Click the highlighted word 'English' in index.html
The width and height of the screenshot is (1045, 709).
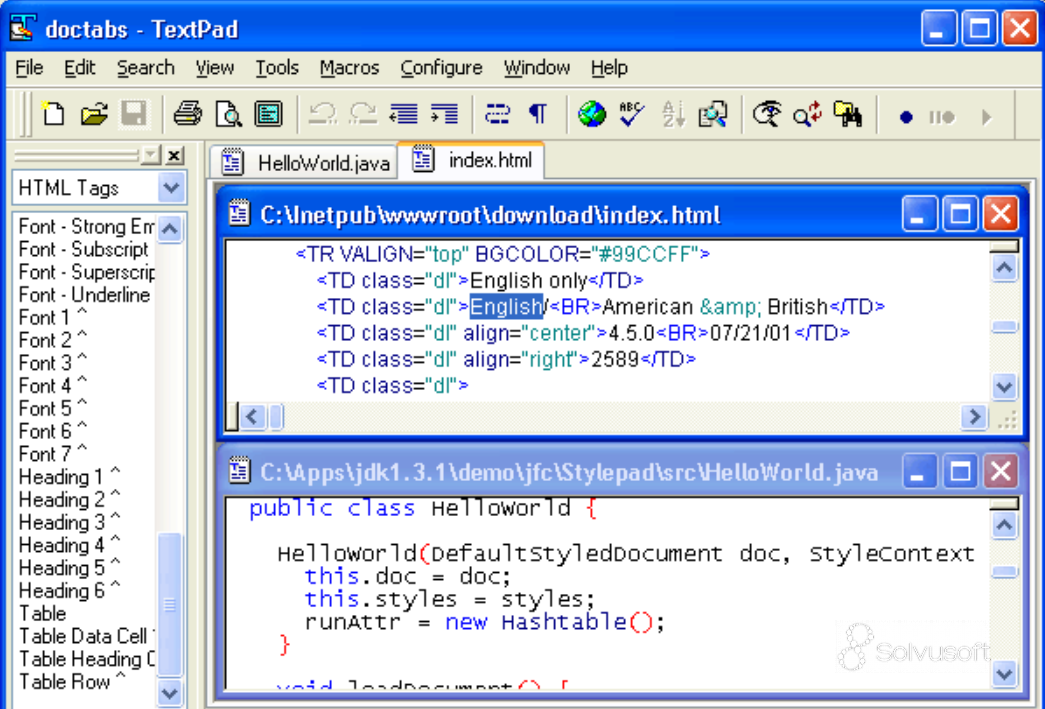(507, 307)
